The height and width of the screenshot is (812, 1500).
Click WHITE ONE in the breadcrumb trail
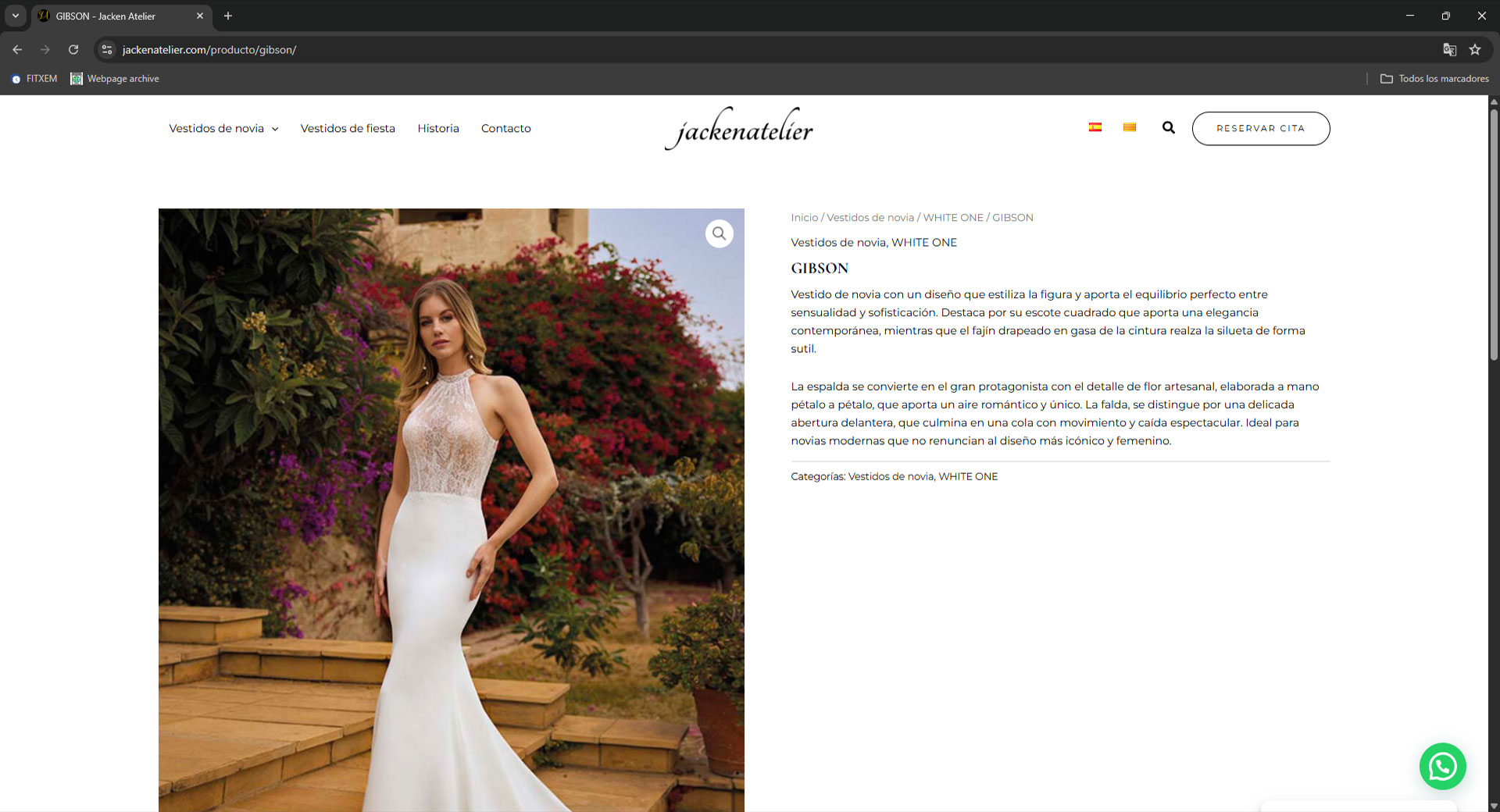point(953,218)
